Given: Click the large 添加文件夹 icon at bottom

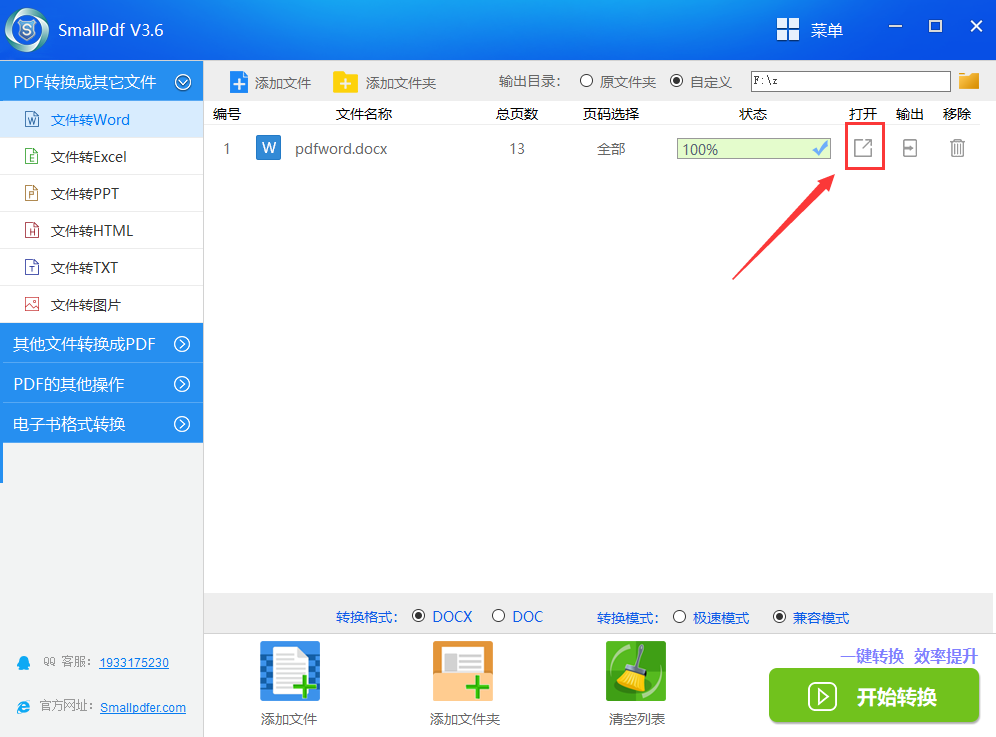Looking at the screenshot, I should pos(463,671).
